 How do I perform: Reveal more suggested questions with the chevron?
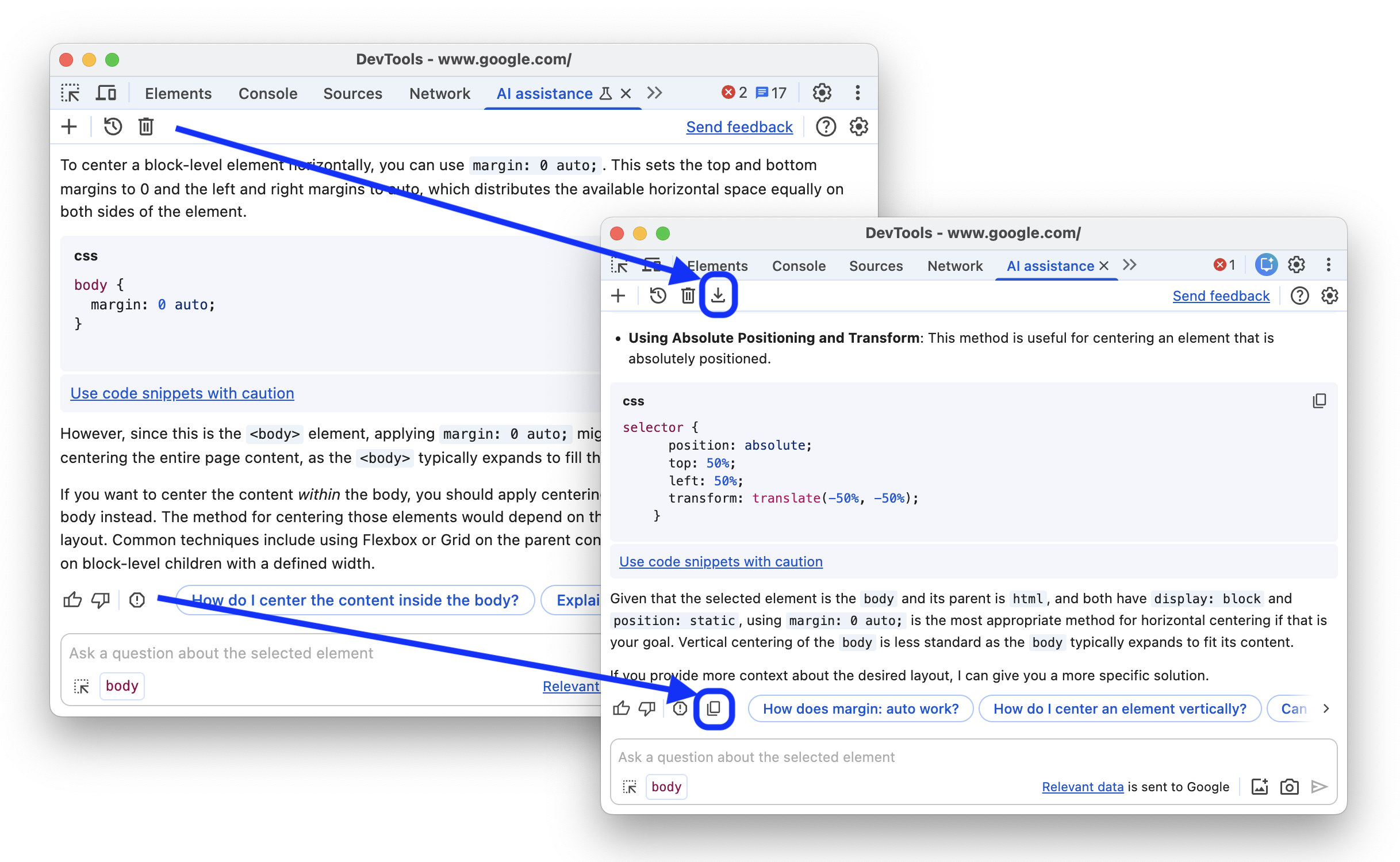[1326, 708]
